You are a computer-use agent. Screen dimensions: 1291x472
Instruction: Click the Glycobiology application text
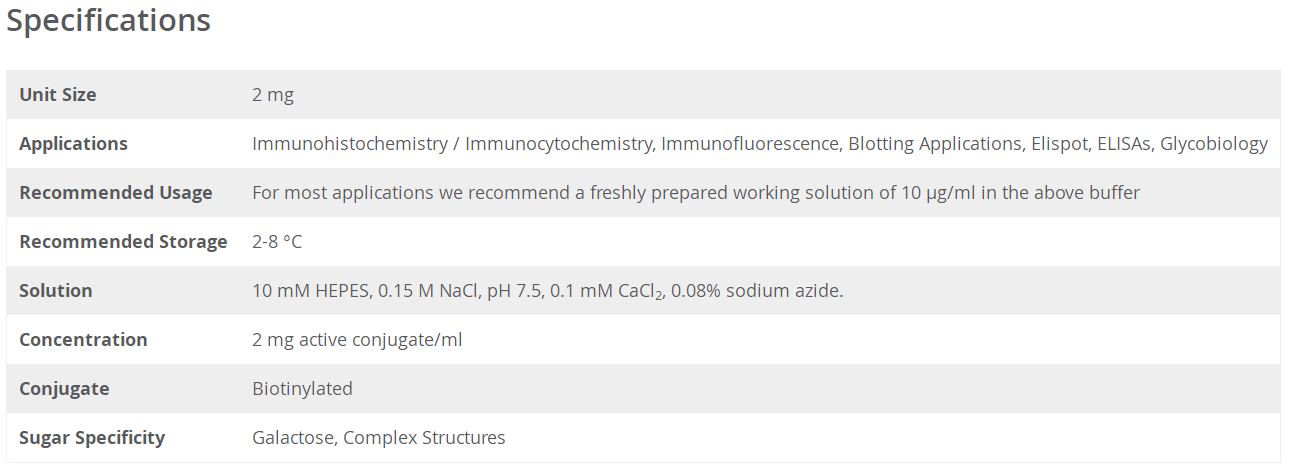pyautogui.click(x=1214, y=144)
